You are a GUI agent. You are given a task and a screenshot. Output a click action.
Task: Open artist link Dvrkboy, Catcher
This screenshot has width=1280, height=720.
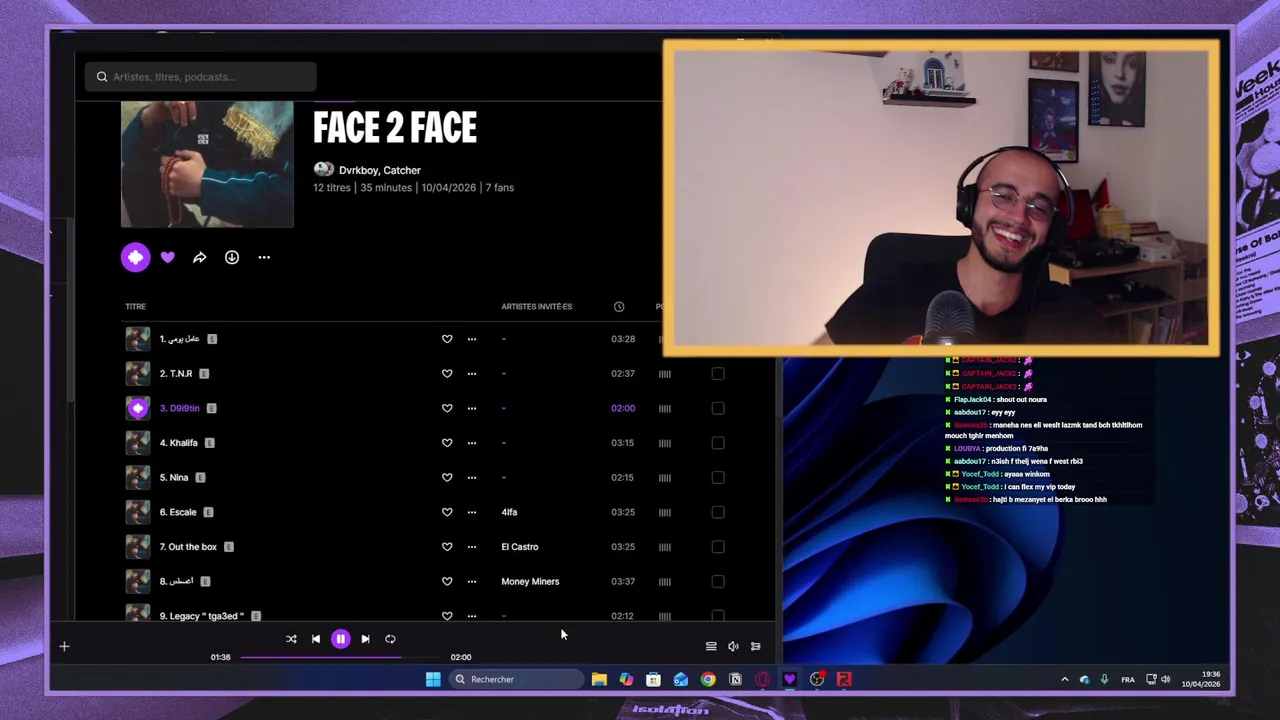pyautogui.click(x=380, y=170)
